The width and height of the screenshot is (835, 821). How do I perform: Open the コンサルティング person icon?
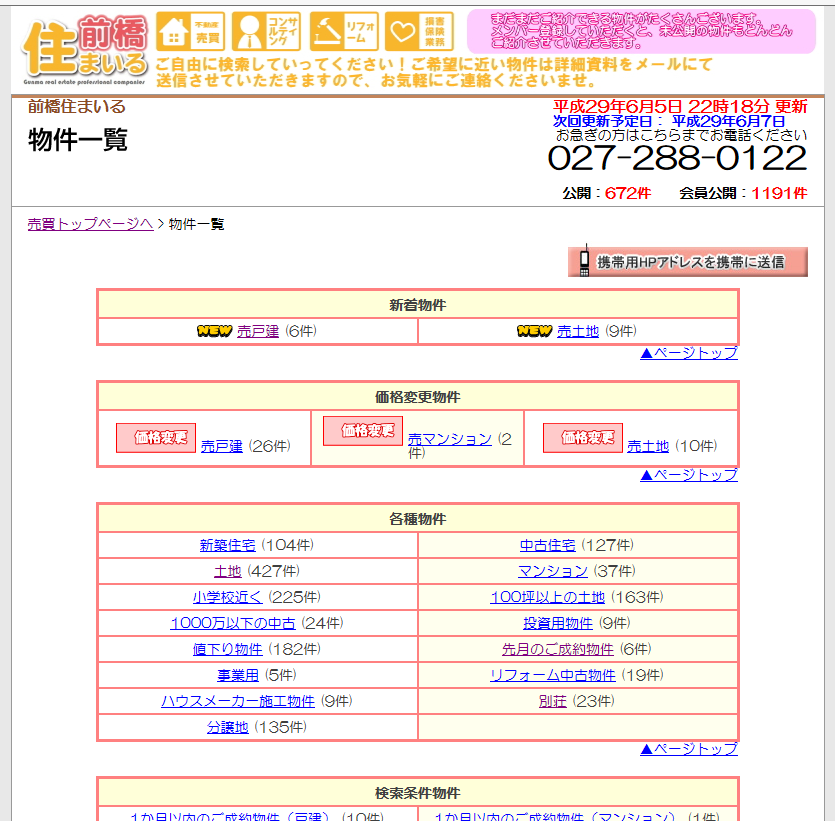(265, 32)
